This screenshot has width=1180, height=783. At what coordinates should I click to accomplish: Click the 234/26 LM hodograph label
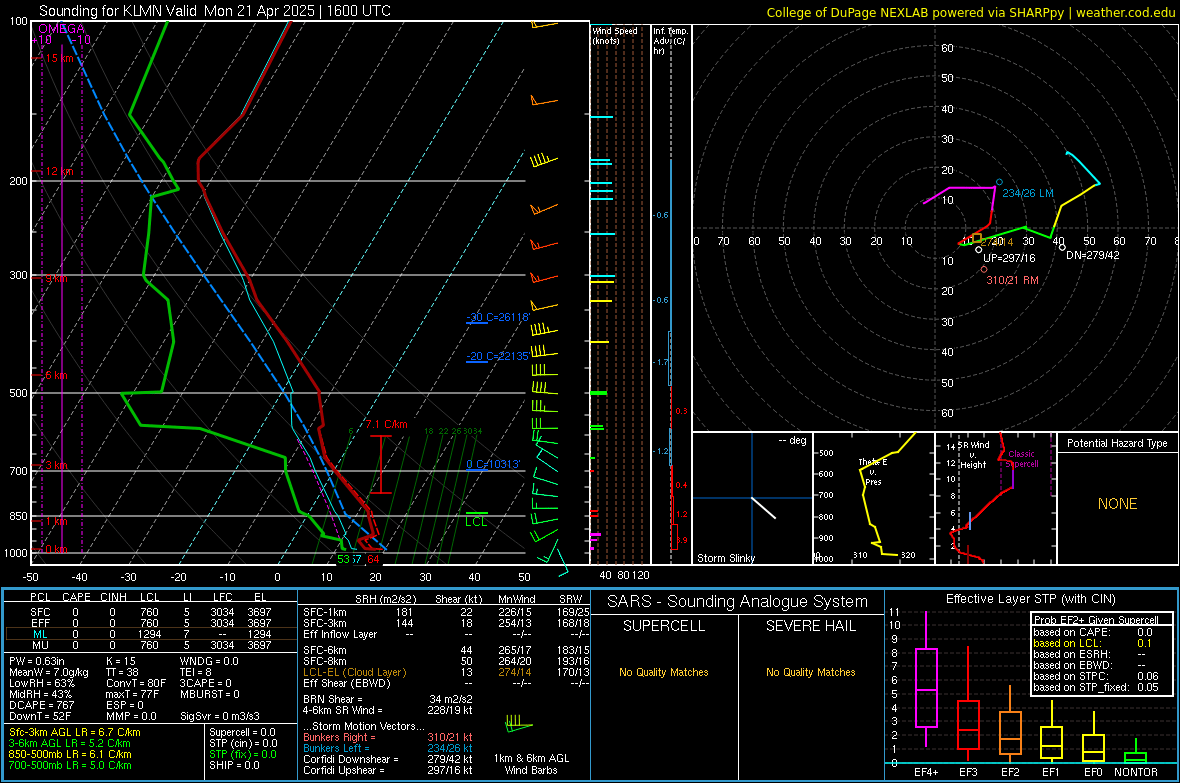click(x=1028, y=193)
